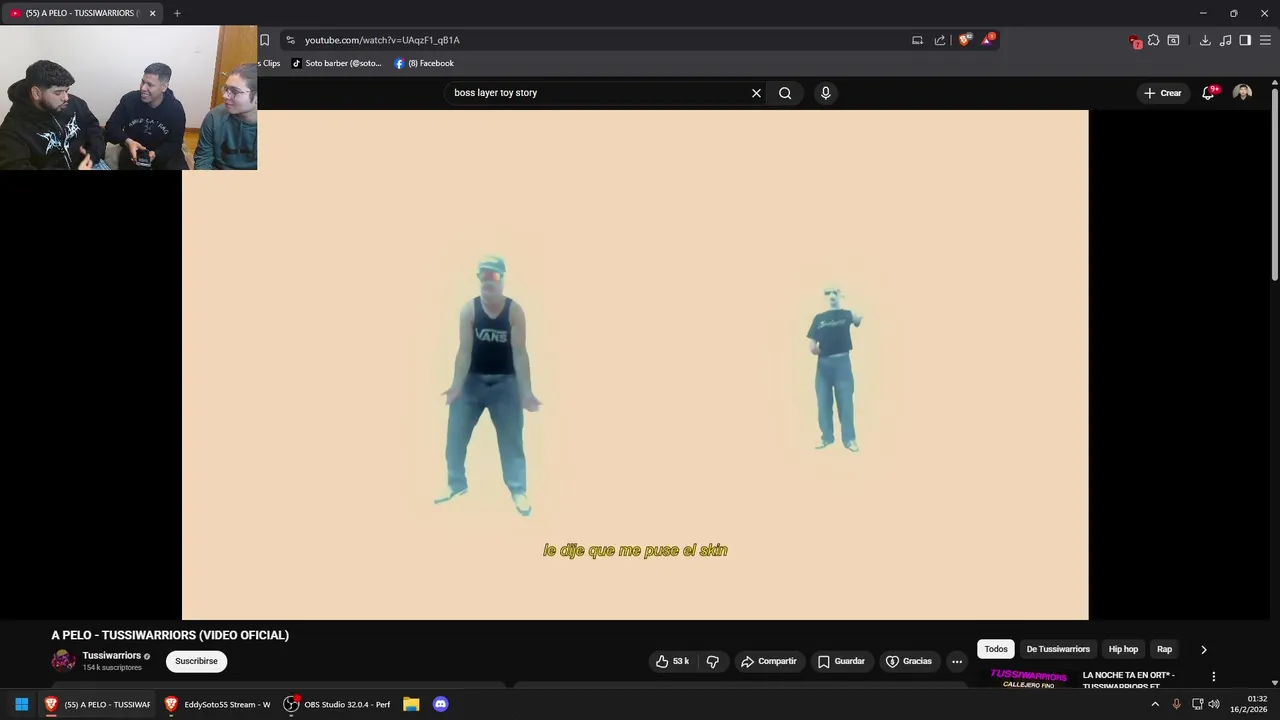Viewport: 1280px width, 720px height.
Task: Click the Compartir share button
Action: click(x=769, y=661)
